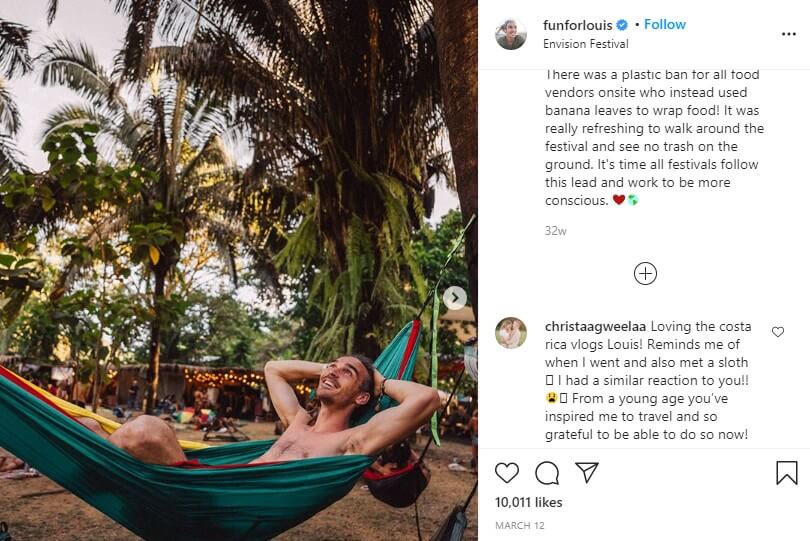Load more comments with the plus circle
The height and width of the screenshot is (541, 810).
pyautogui.click(x=645, y=273)
